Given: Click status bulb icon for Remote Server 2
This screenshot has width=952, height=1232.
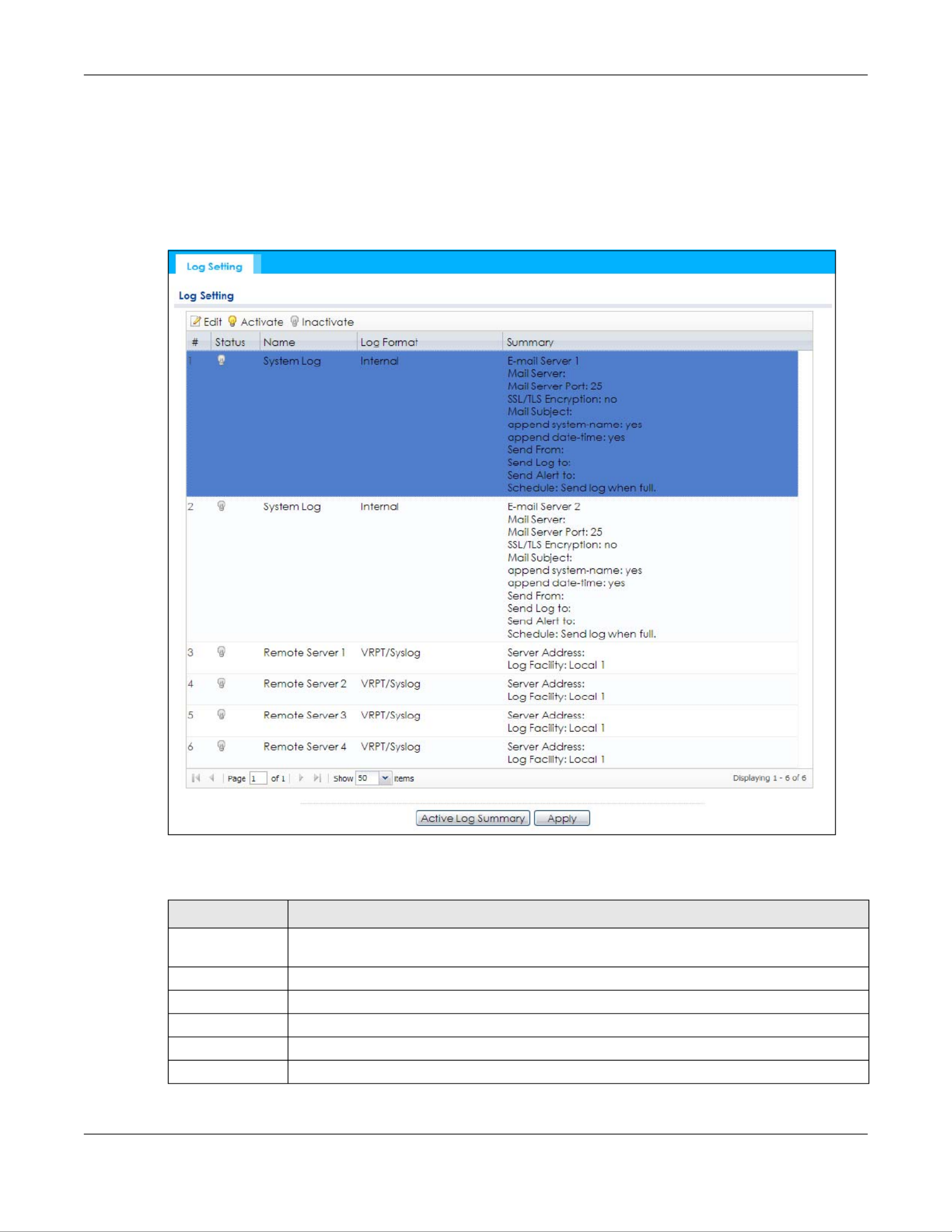Looking at the screenshot, I should (221, 683).
